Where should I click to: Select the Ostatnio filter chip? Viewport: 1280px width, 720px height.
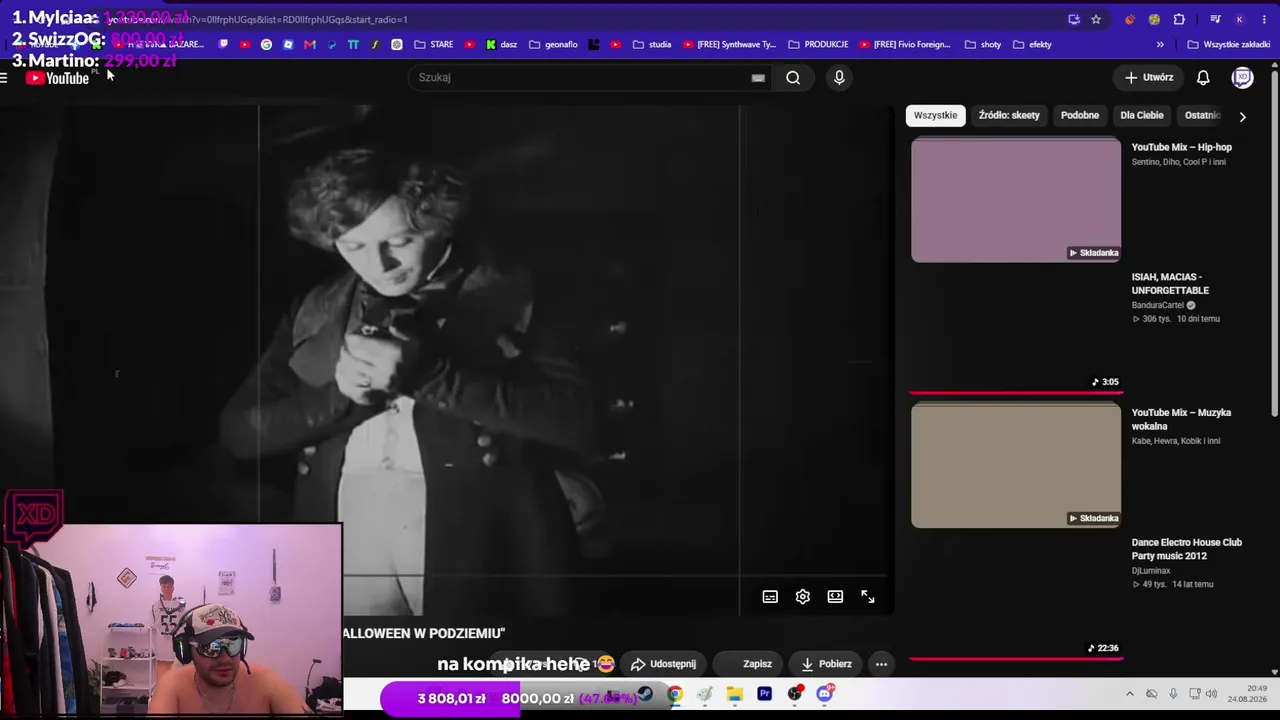pyautogui.click(x=1202, y=115)
